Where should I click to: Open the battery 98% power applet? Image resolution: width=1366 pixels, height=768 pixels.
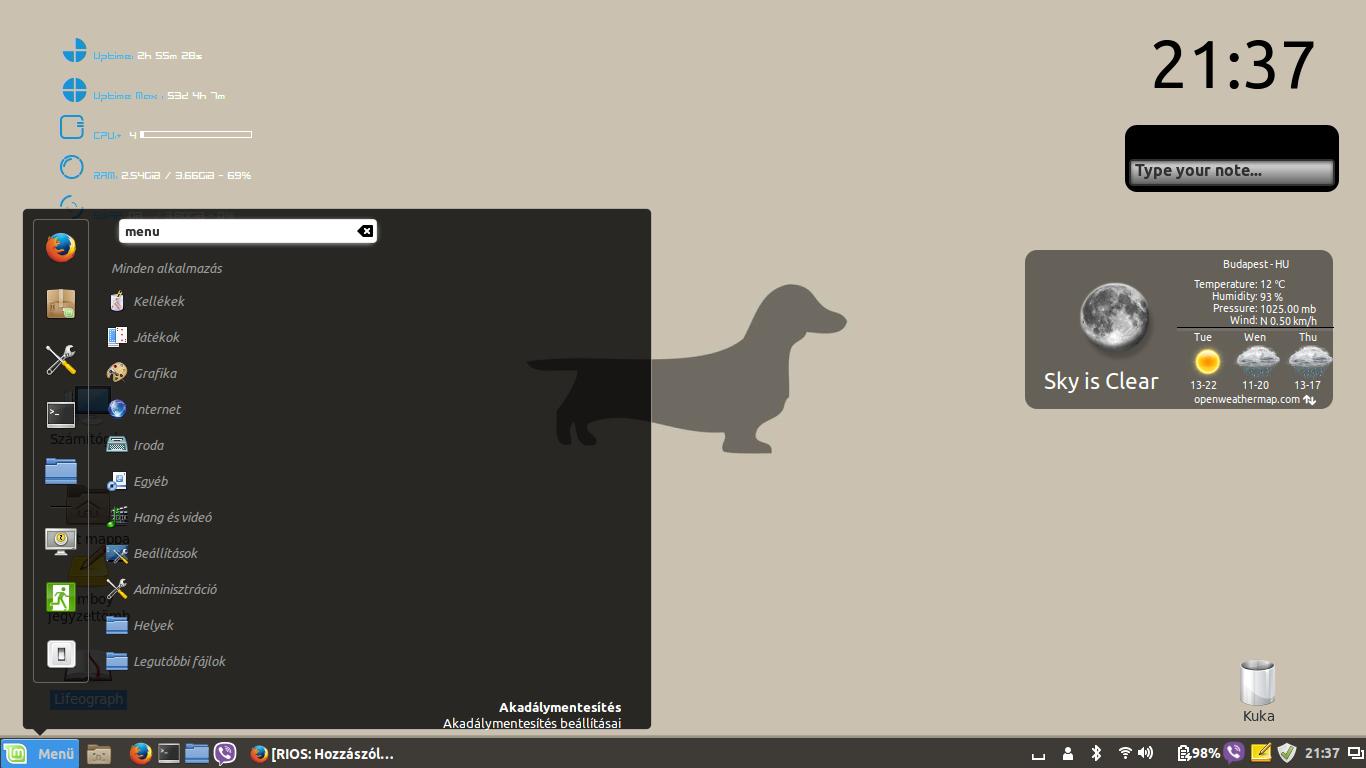click(1199, 753)
